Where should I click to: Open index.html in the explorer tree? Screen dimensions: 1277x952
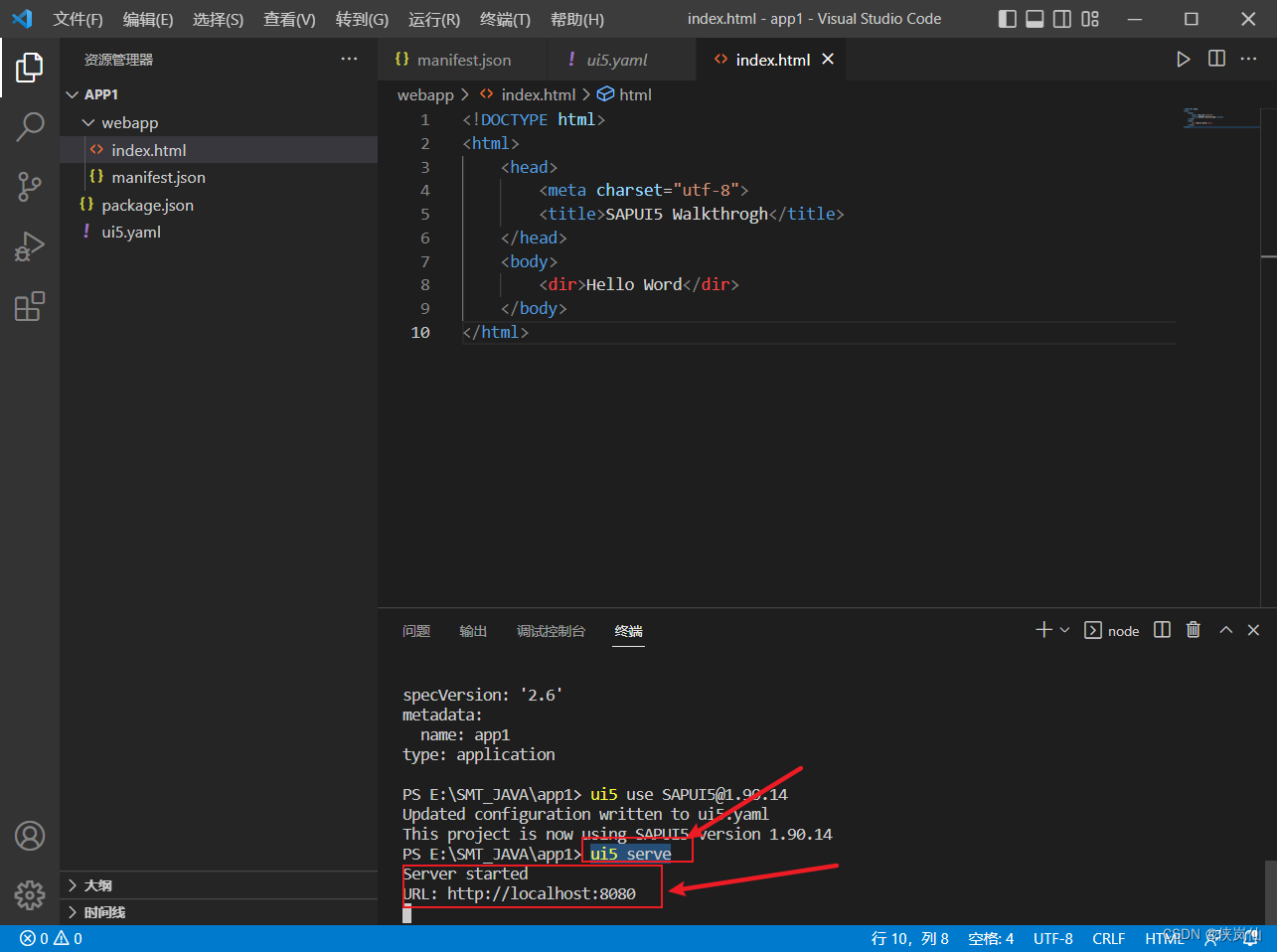(x=219, y=150)
